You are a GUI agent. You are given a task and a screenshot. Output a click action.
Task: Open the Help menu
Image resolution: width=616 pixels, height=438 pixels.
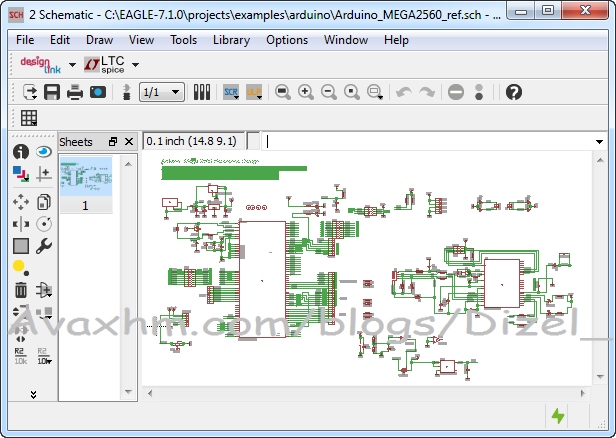(396, 40)
